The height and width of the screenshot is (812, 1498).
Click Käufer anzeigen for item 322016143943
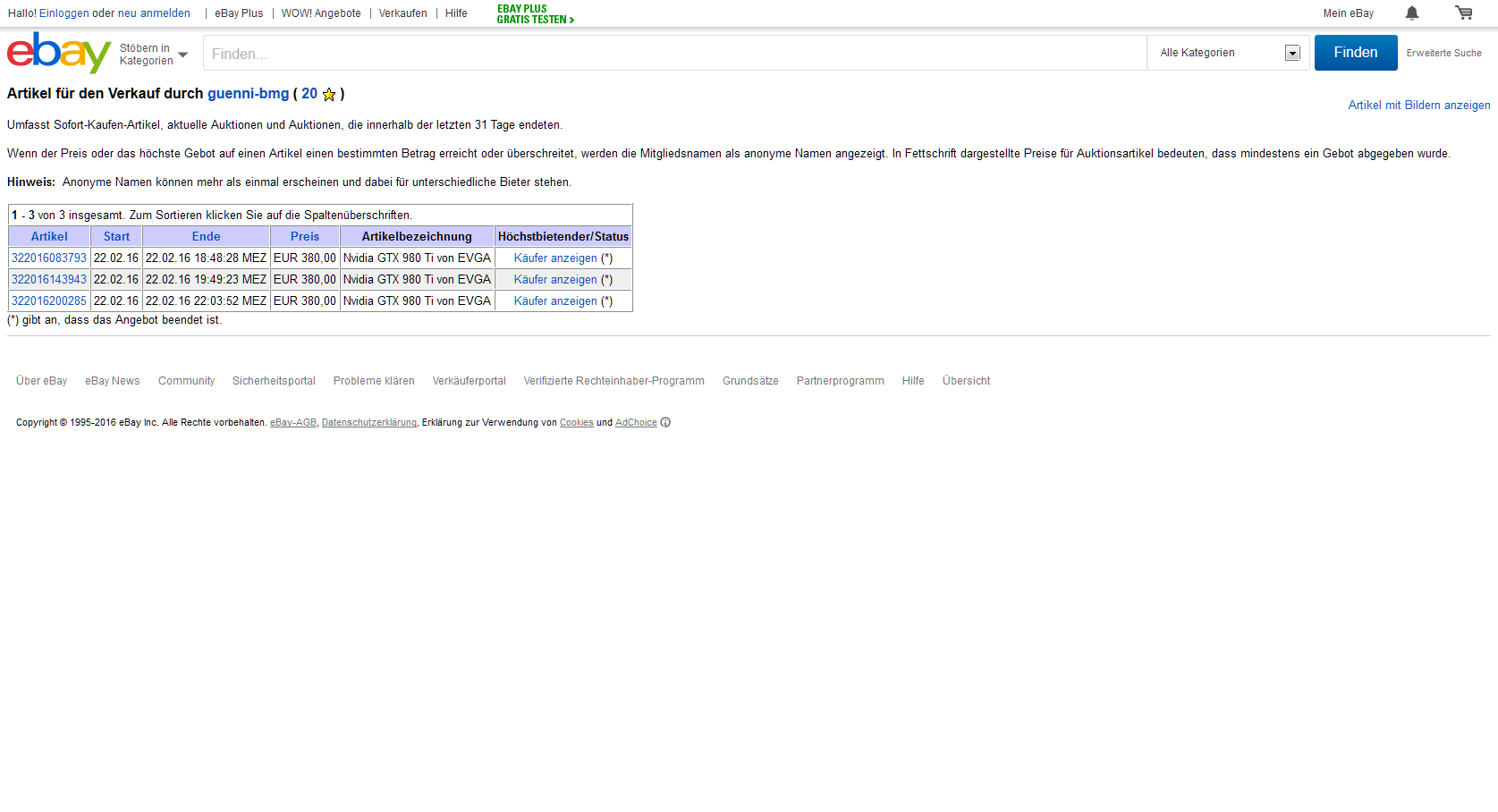555,280
